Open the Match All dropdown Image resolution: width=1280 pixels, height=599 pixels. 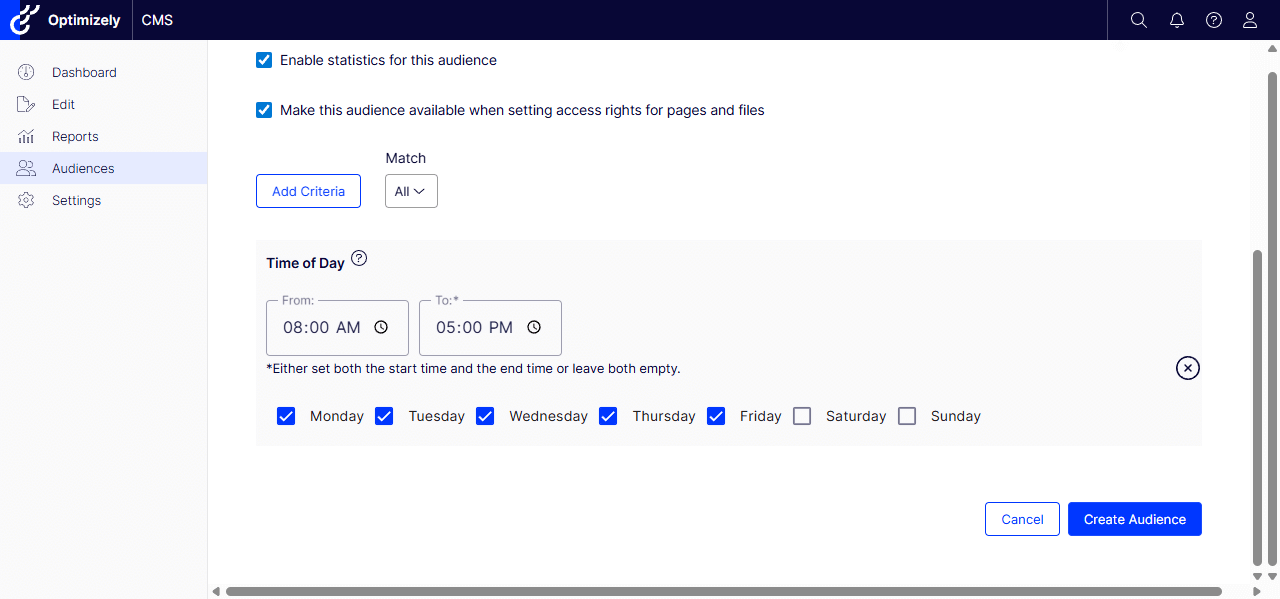coord(411,191)
